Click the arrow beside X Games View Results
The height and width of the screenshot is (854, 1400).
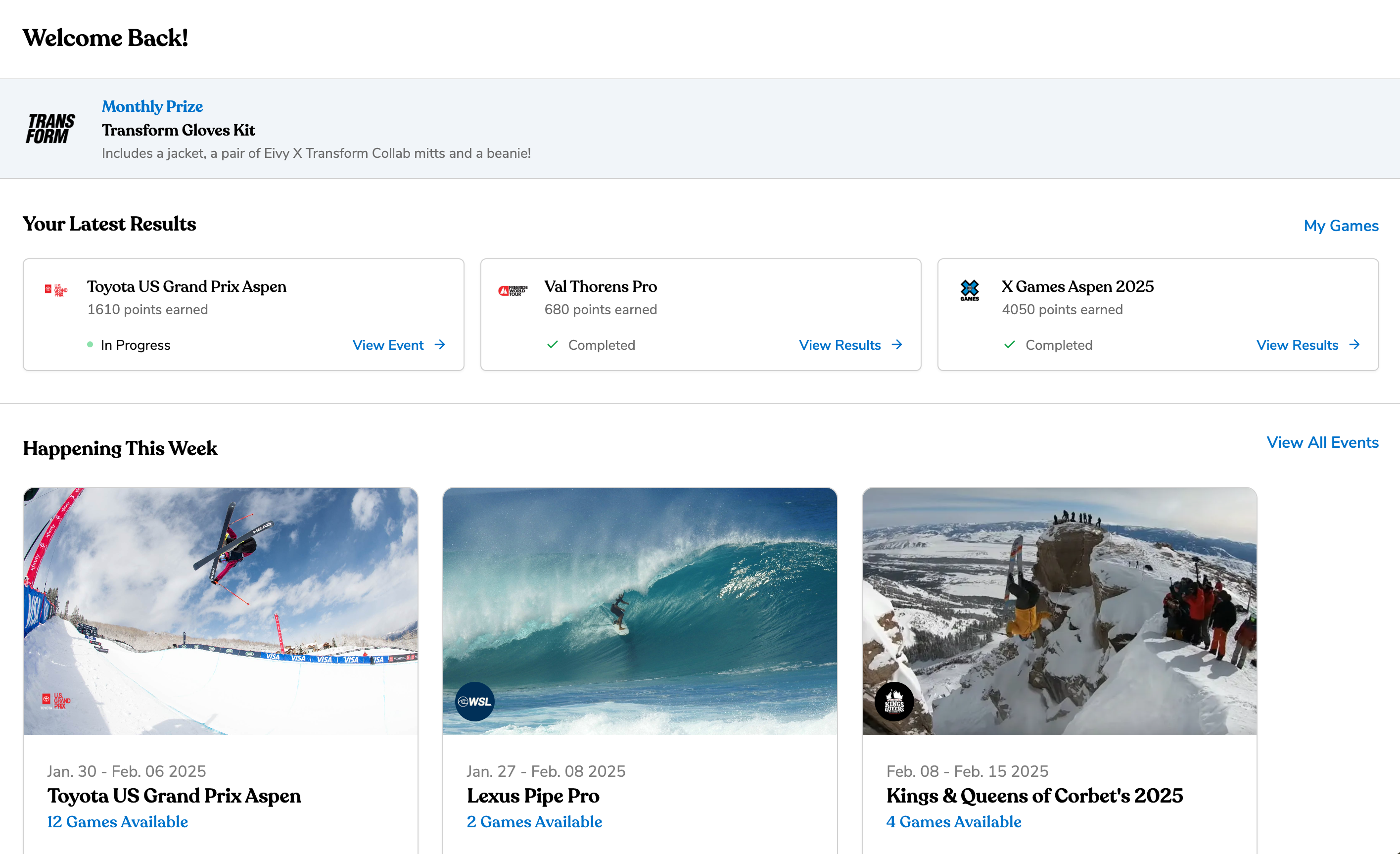point(1354,345)
